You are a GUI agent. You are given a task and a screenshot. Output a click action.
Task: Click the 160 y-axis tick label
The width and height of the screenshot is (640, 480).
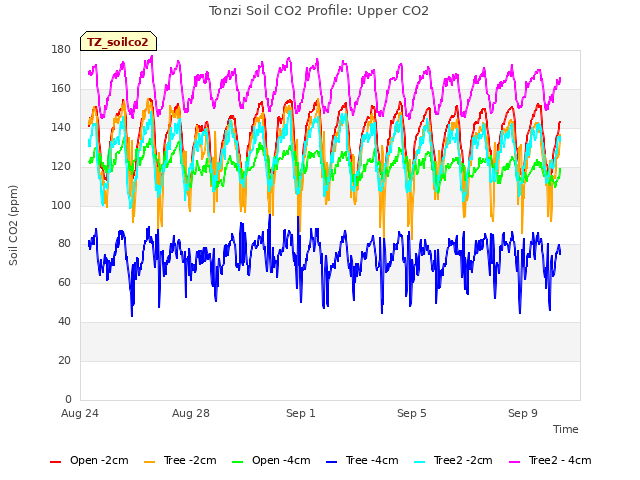[61, 89]
